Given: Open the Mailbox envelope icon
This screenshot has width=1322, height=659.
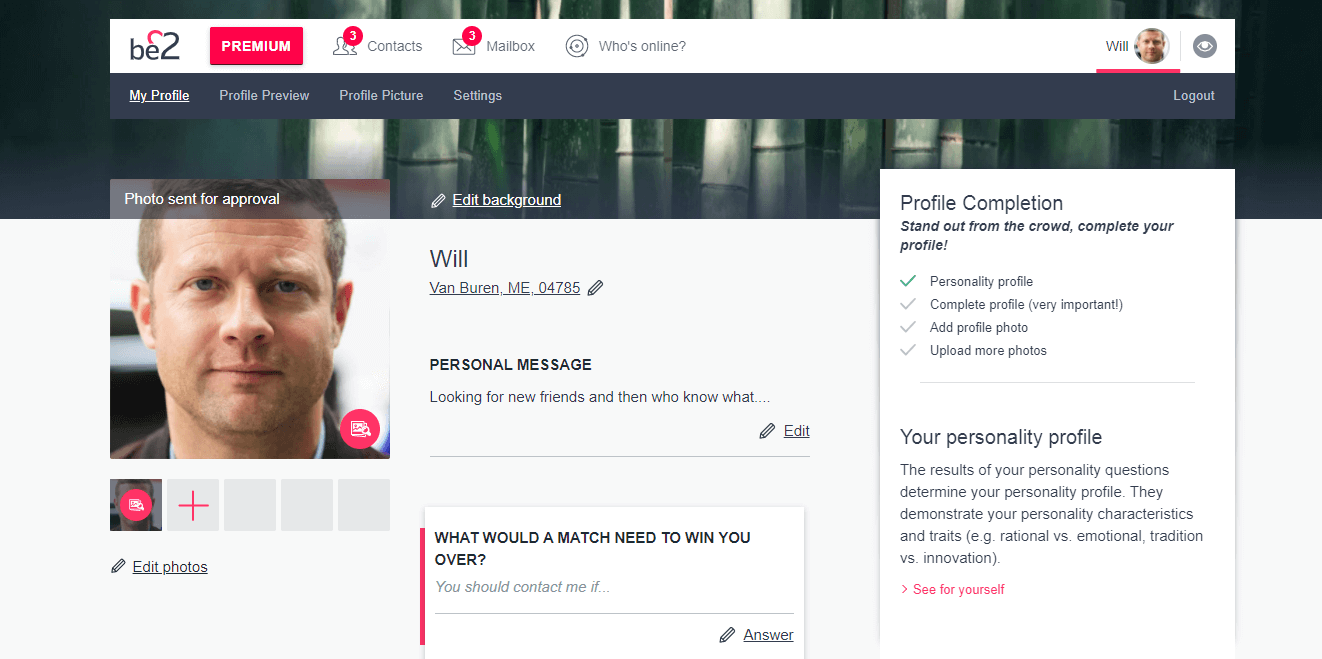Looking at the screenshot, I should pyautogui.click(x=464, y=46).
